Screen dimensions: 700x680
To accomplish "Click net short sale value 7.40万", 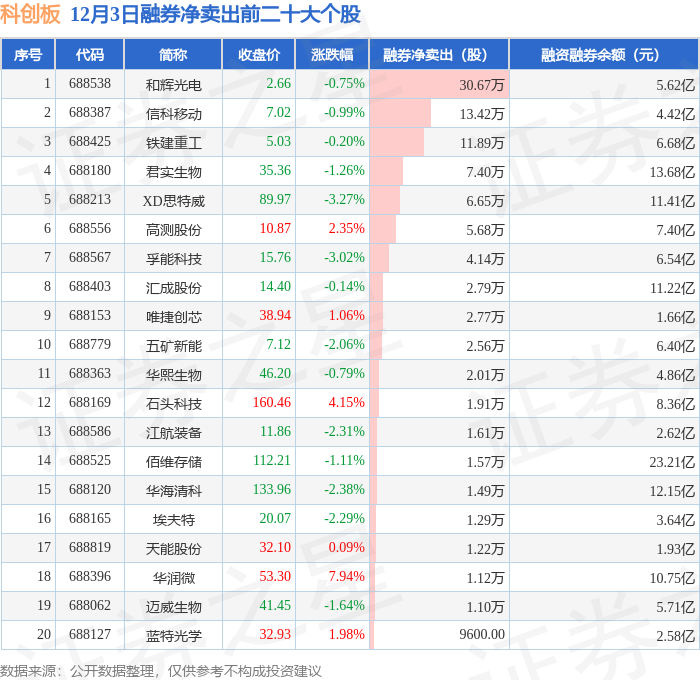I will click(x=485, y=172).
